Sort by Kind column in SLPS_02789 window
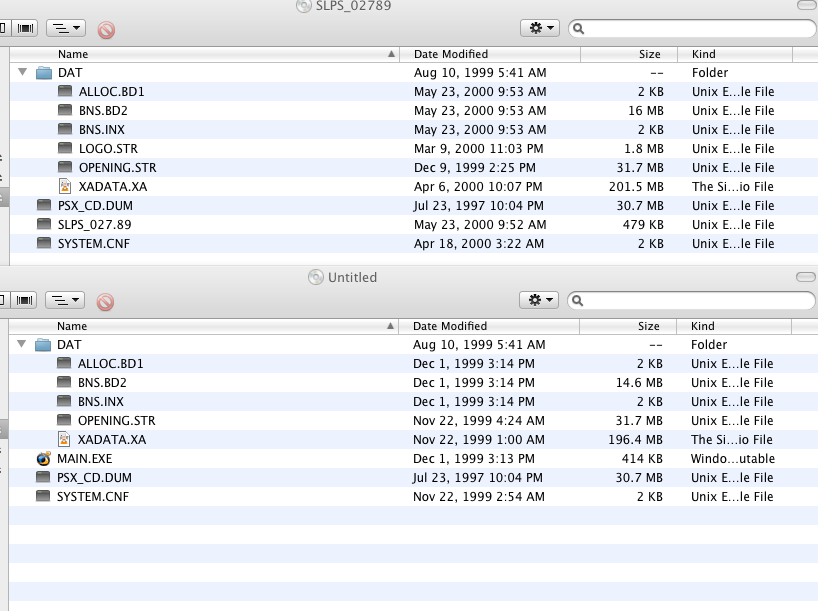Viewport: 818px width, 611px height. pos(703,54)
